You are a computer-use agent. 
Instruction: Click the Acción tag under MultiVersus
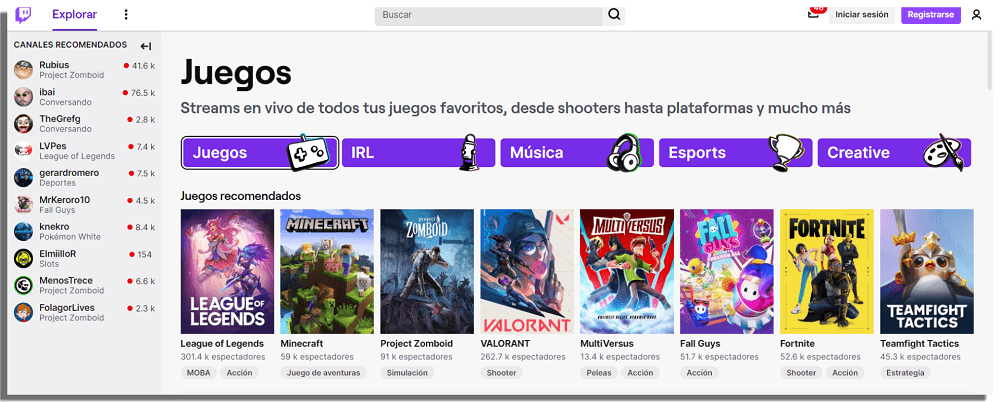pos(640,373)
